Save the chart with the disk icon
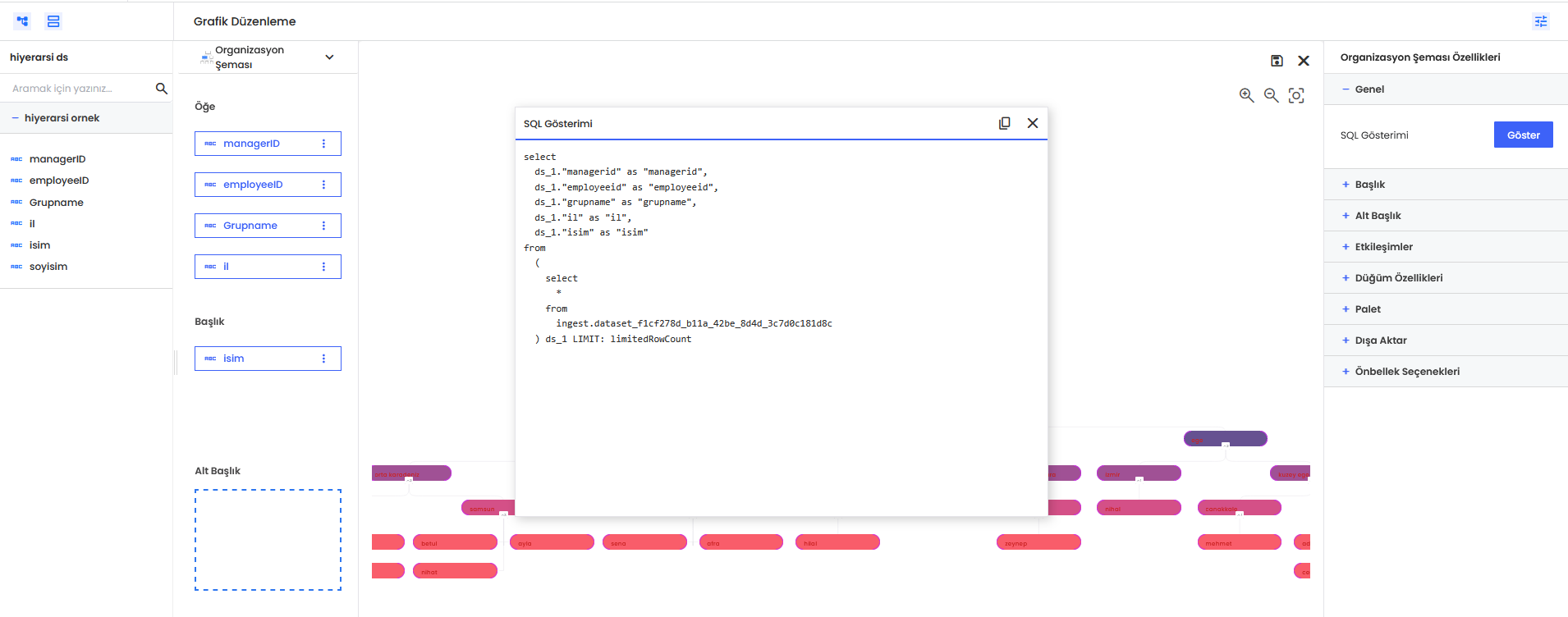The image size is (1568, 617). click(1277, 61)
